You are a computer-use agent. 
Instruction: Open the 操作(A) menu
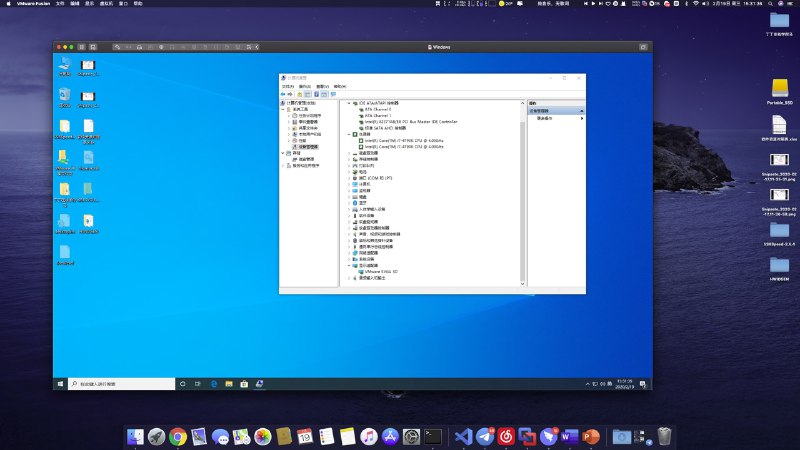(304, 86)
